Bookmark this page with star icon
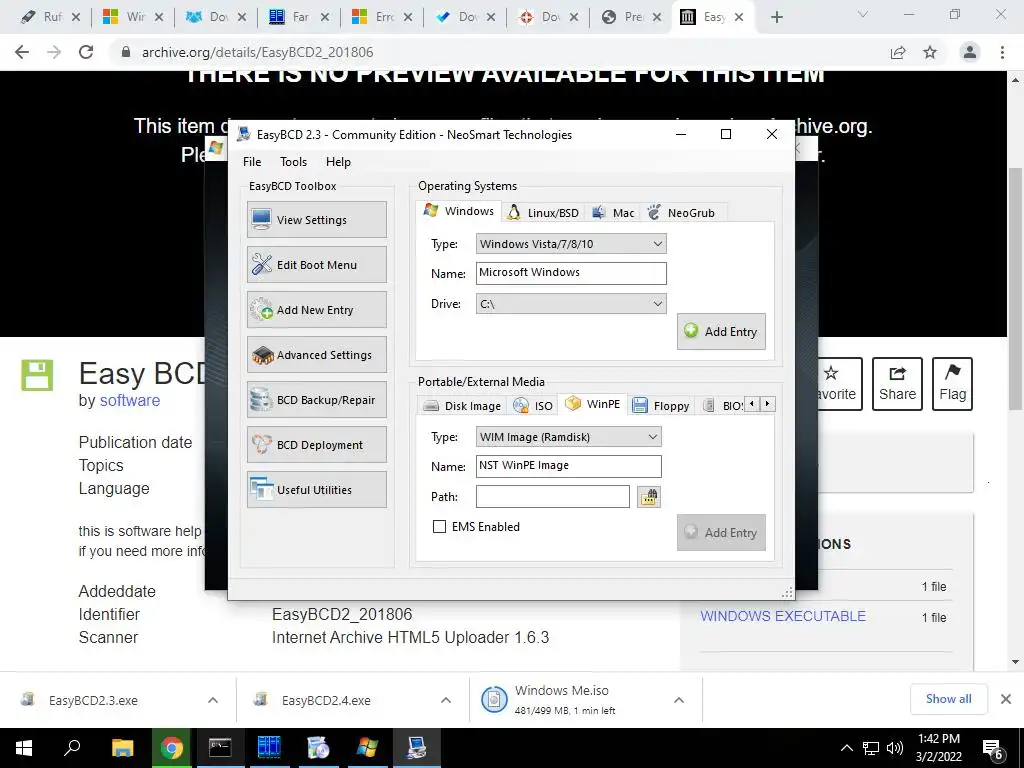Viewport: 1024px width, 768px height. coord(930,52)
